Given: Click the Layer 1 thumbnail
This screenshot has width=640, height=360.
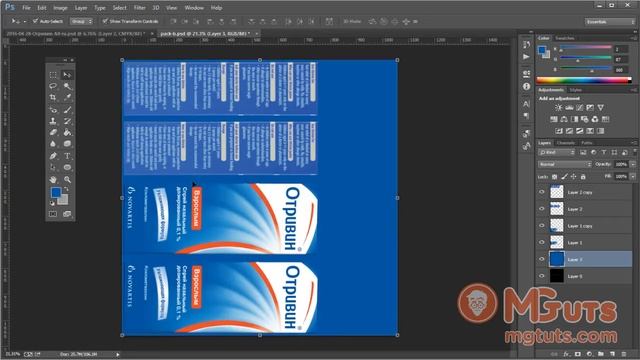Looking at the screenshot, I should (x=557, y=242).
